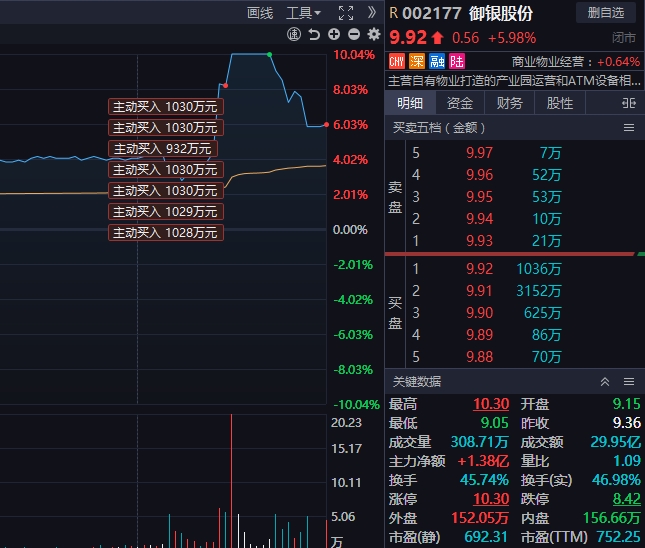Image resolution: width=645 pixels, height=548 pixels.
Task: Zoom out chart with minus icon
Action: click(354, 34)
